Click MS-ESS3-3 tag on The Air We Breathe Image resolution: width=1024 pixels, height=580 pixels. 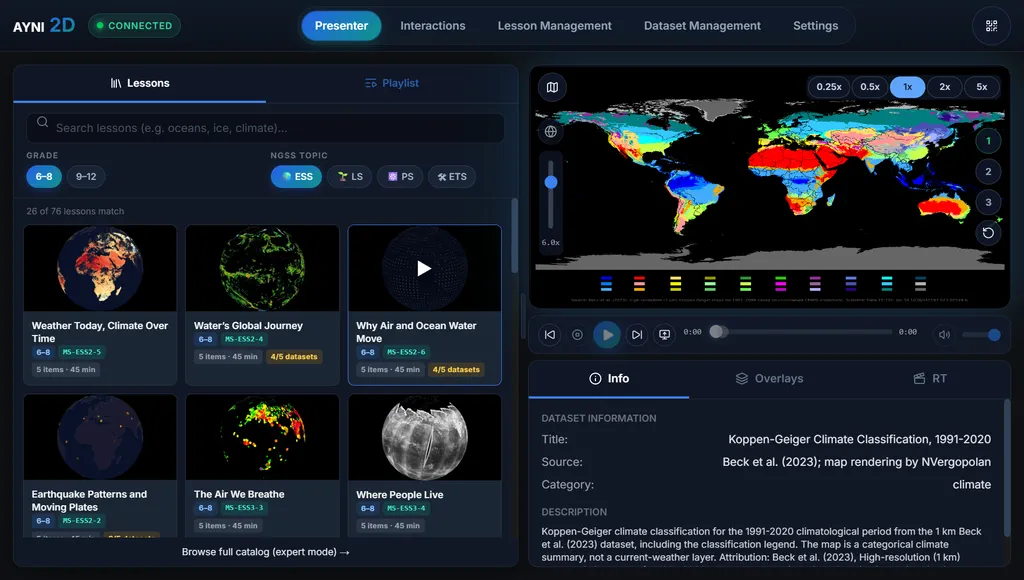[x=244, y=508]
